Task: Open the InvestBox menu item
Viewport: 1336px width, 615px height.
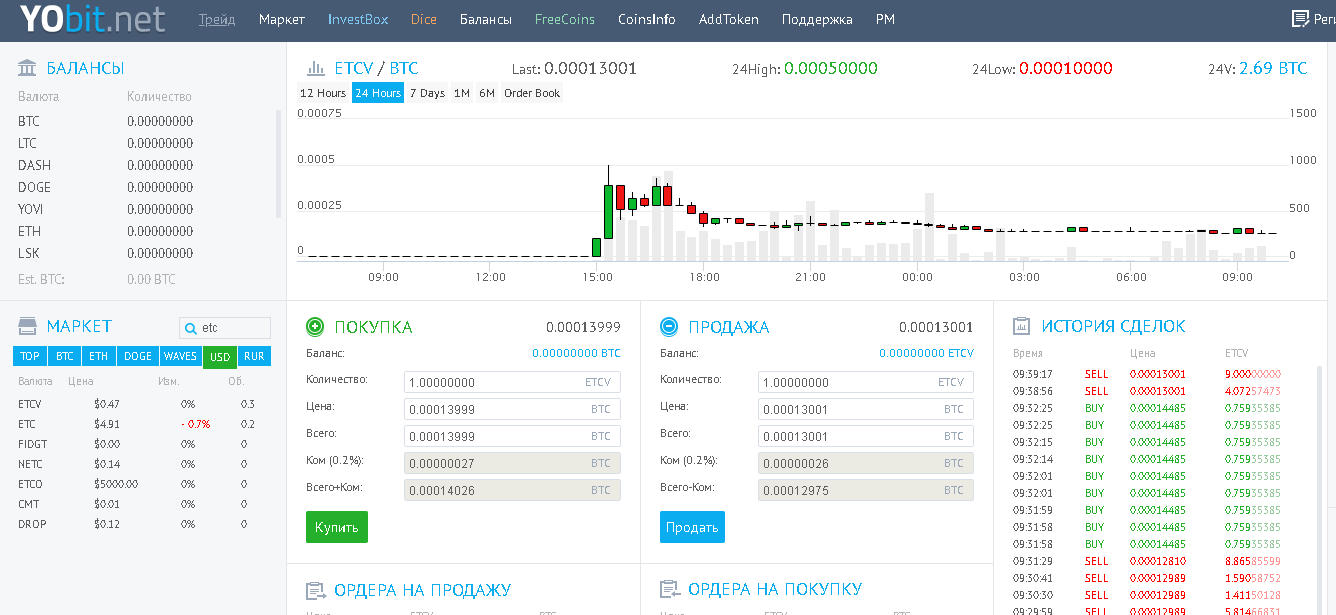Action: click(358, 19)
